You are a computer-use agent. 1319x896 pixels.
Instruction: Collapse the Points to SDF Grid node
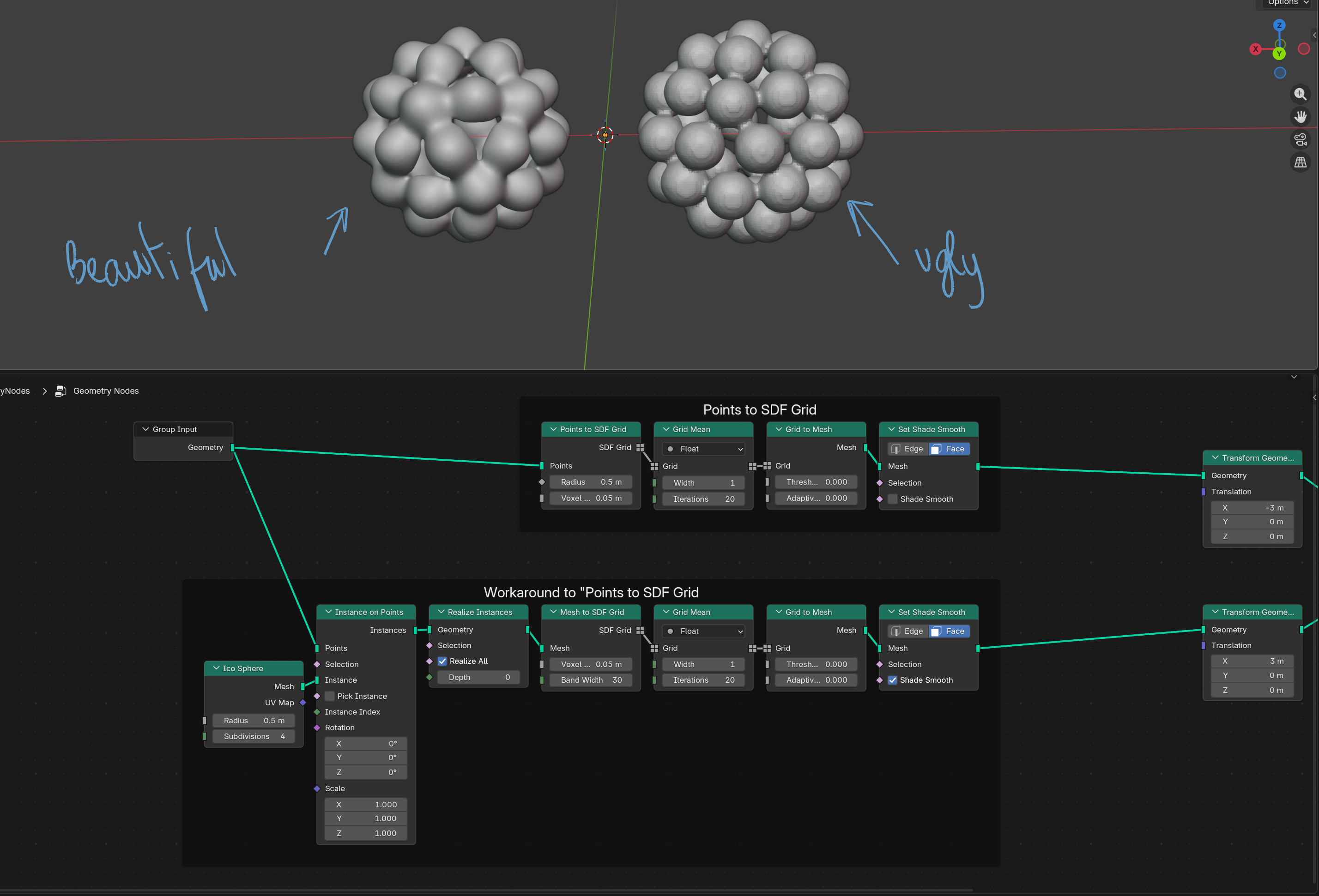(x=553, y=430)
